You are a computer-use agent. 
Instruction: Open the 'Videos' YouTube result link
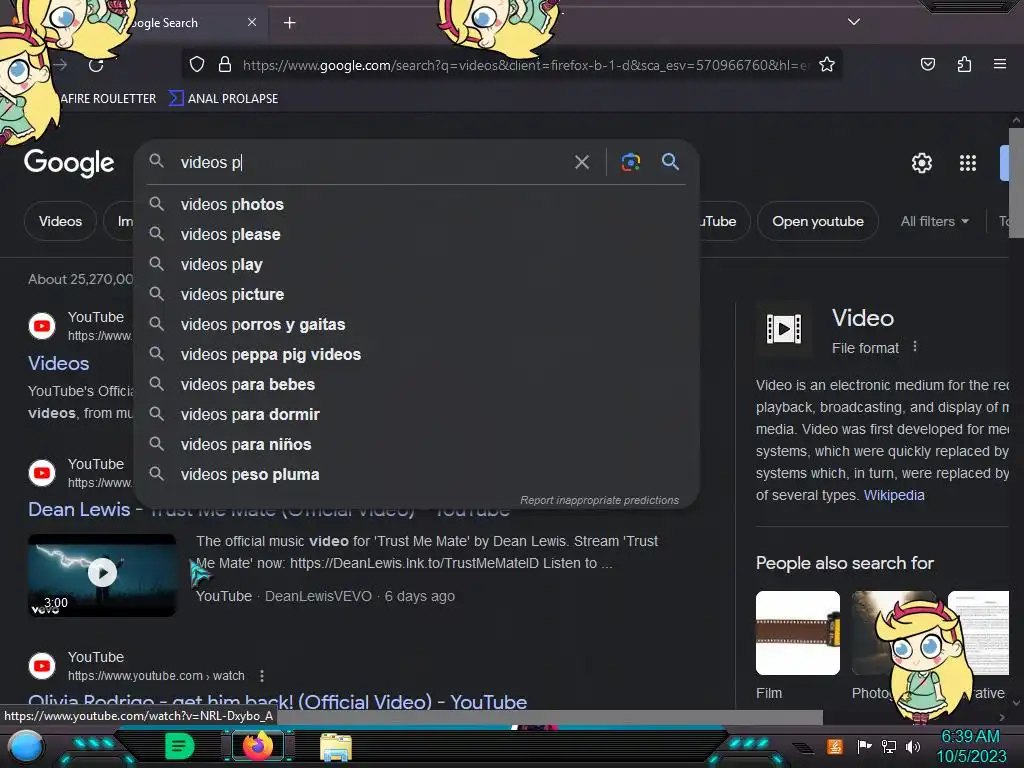59,363
